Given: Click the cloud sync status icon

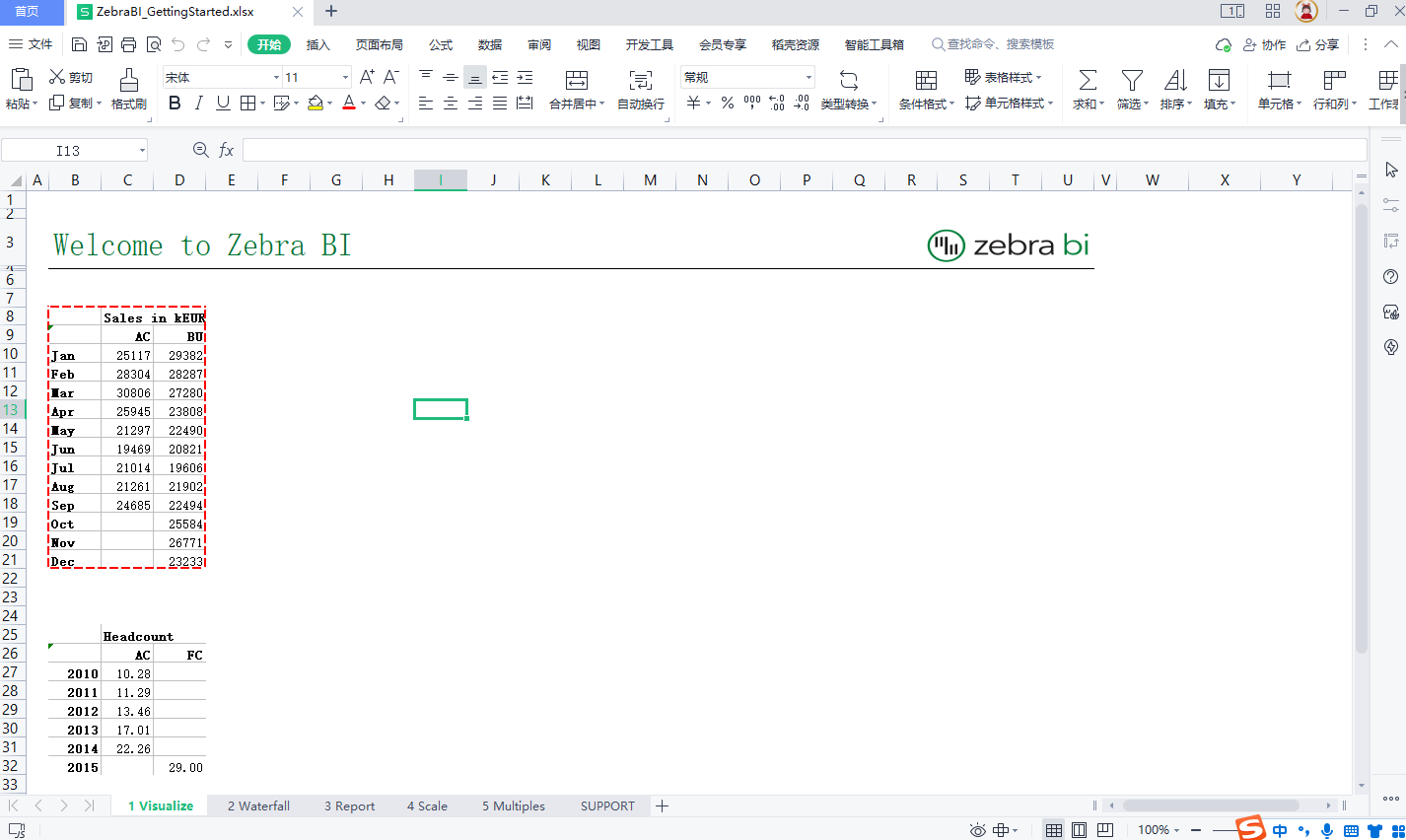Looking at the screenshot, I should tap(1224, 44).
